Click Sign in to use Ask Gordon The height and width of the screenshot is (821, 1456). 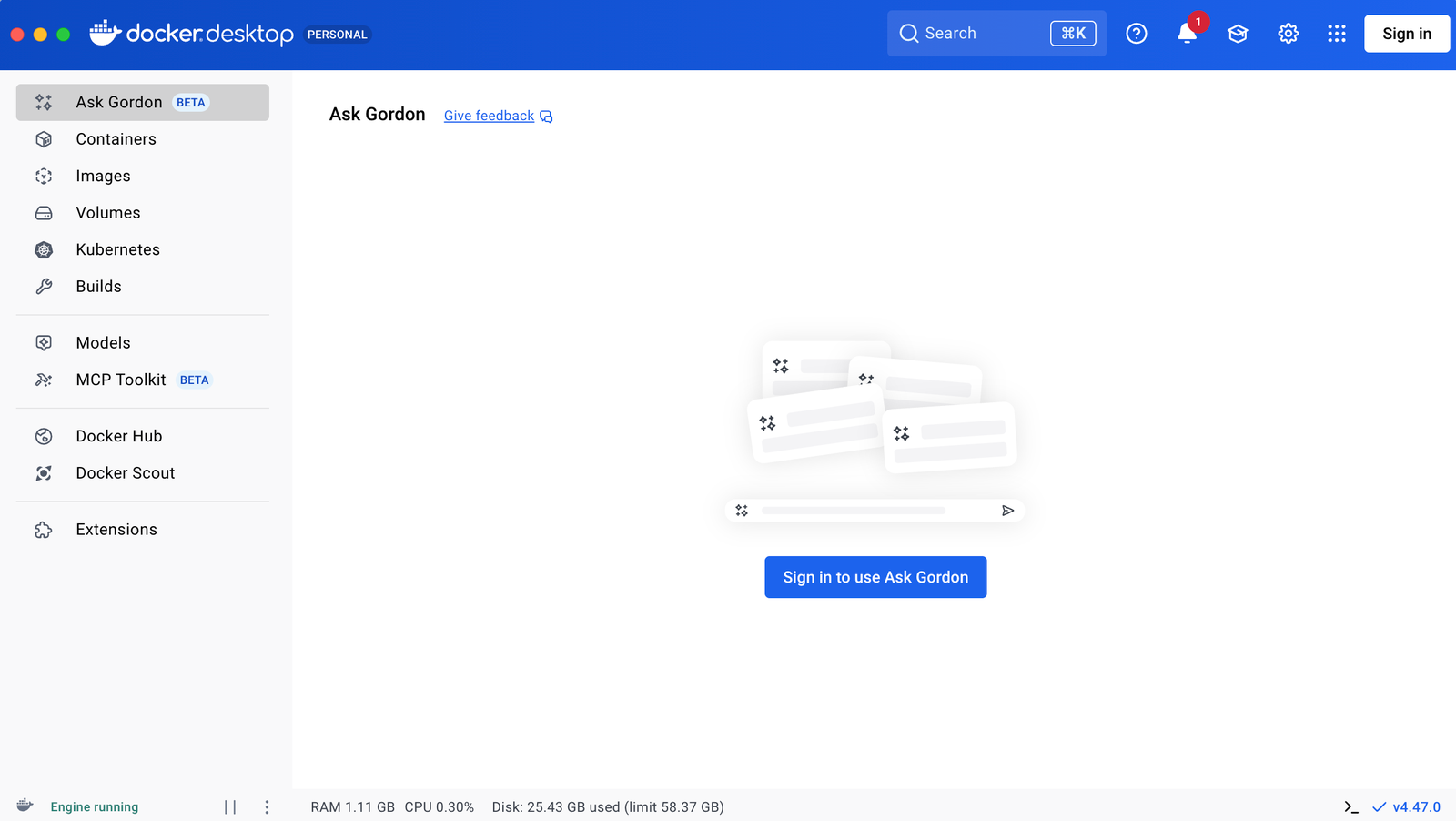point(875,576)
